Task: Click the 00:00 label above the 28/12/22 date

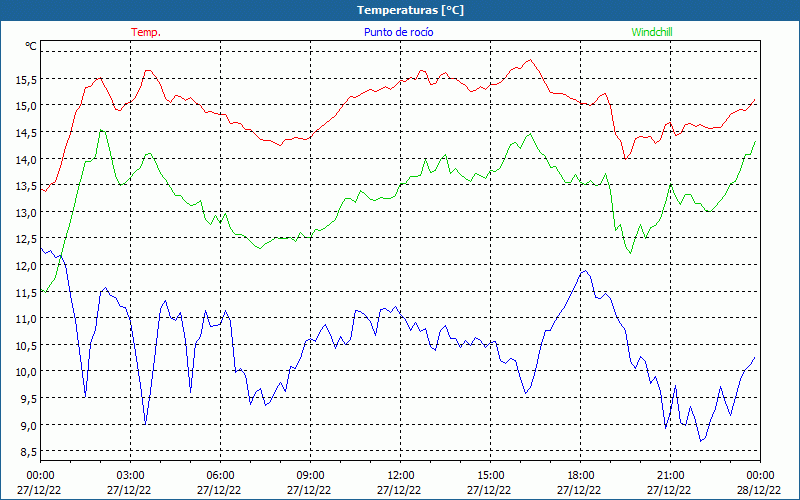Action: pos(760,476)
